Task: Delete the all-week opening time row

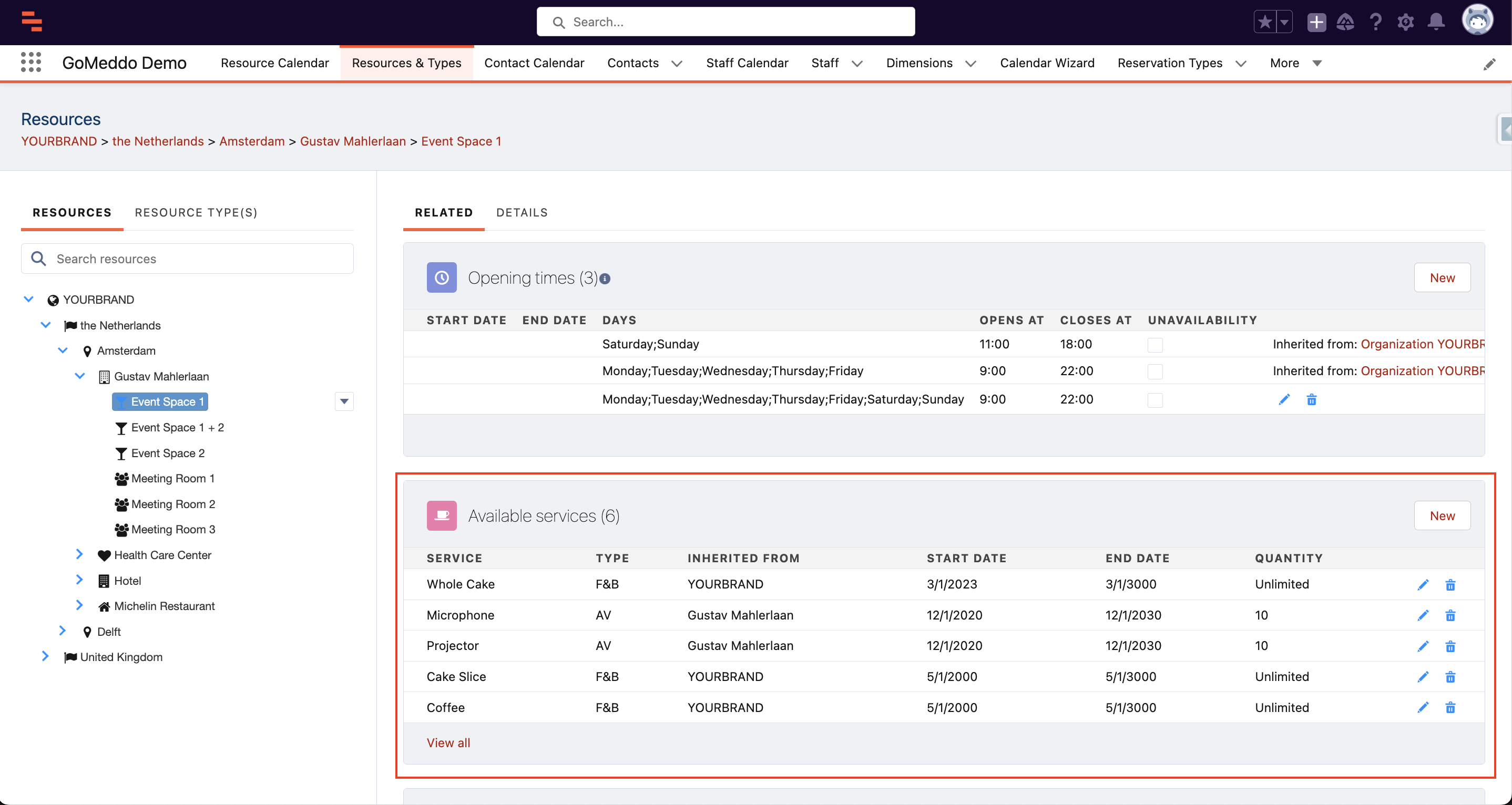Action: tap(1312, 399)
